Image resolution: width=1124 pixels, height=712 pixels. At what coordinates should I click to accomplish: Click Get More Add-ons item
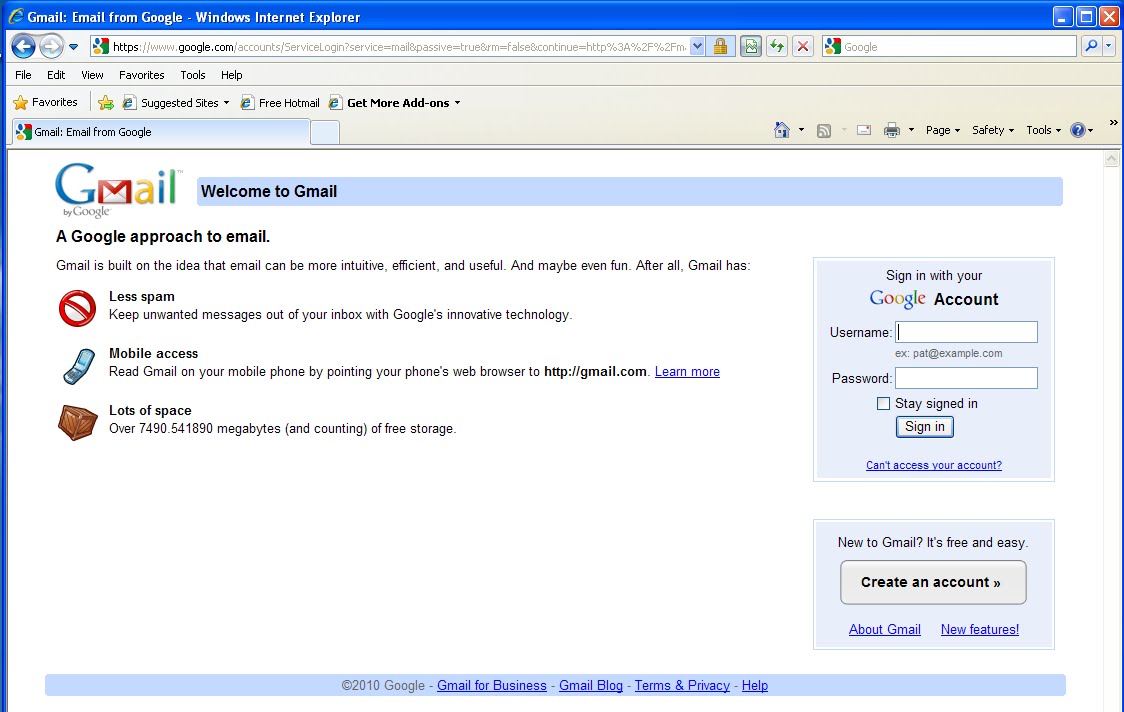click(390, 103)
